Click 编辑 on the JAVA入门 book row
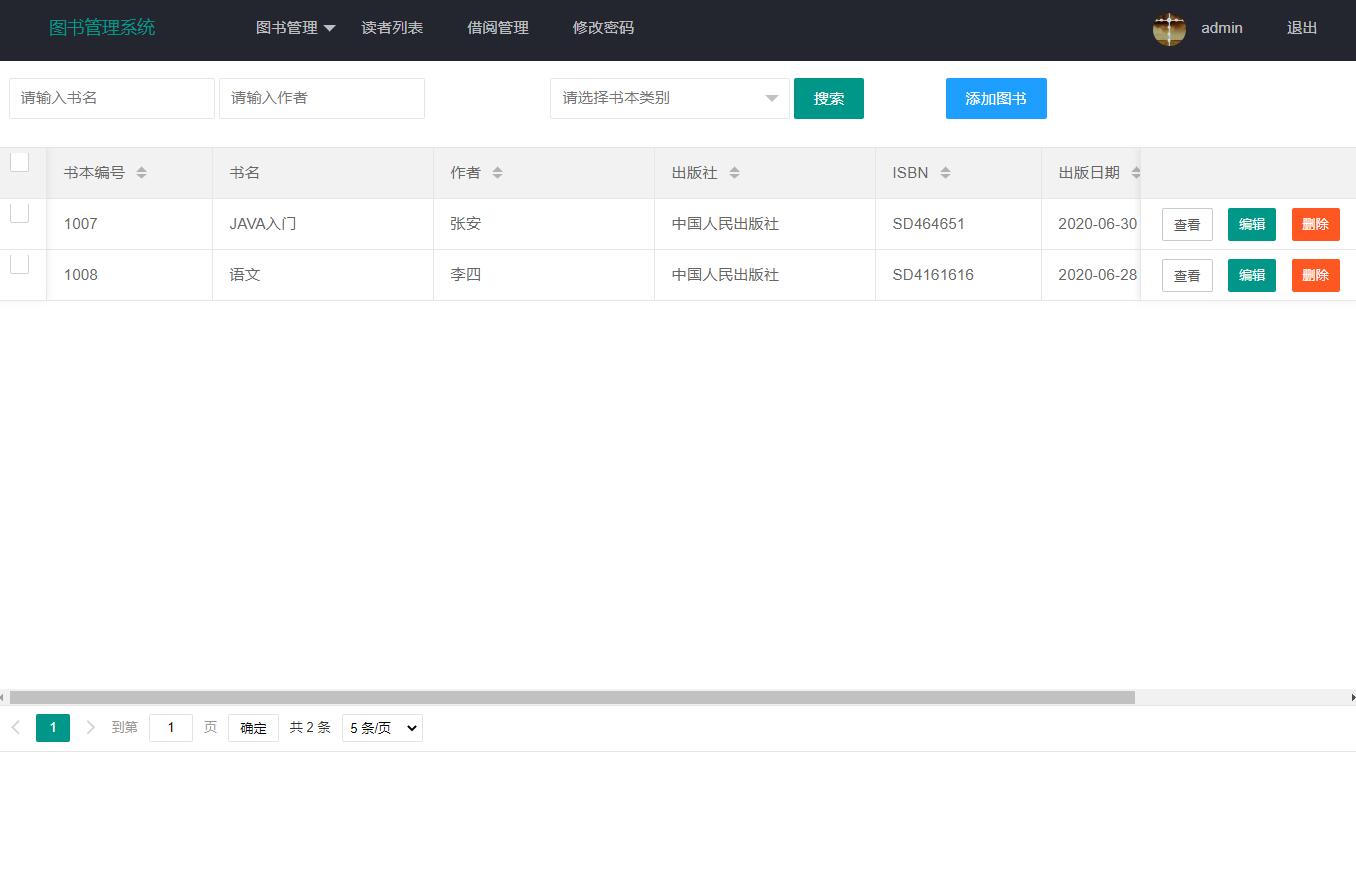Image resolution: width=1356 pixels, height=893 pixels. tap(1251, 224)
